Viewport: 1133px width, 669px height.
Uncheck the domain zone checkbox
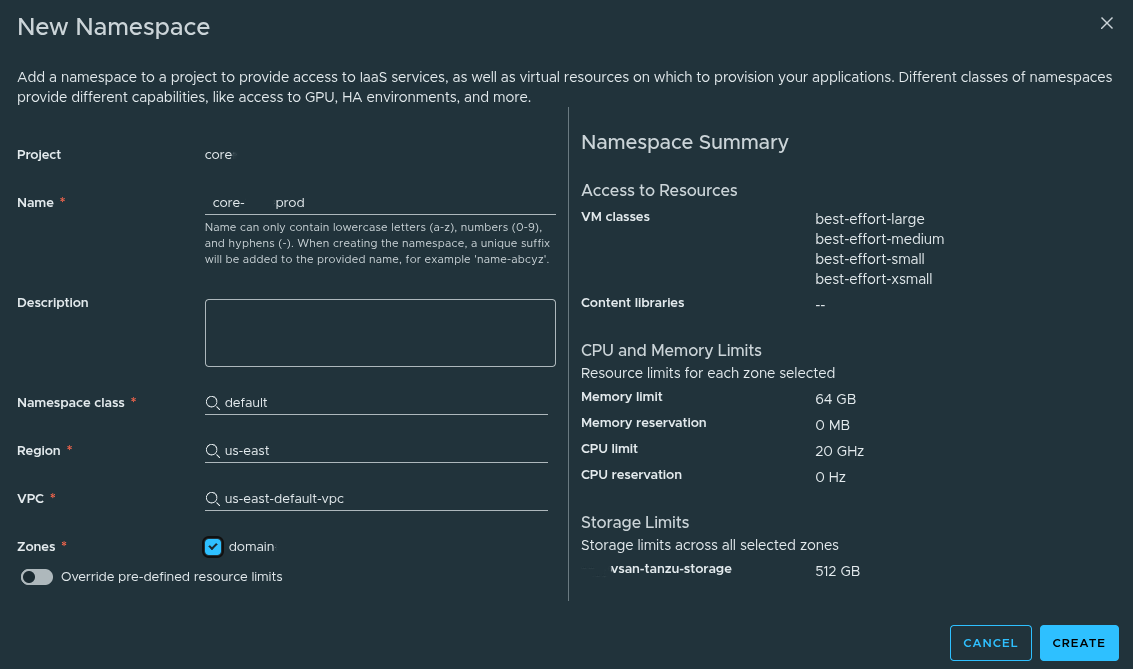point(213,546)
